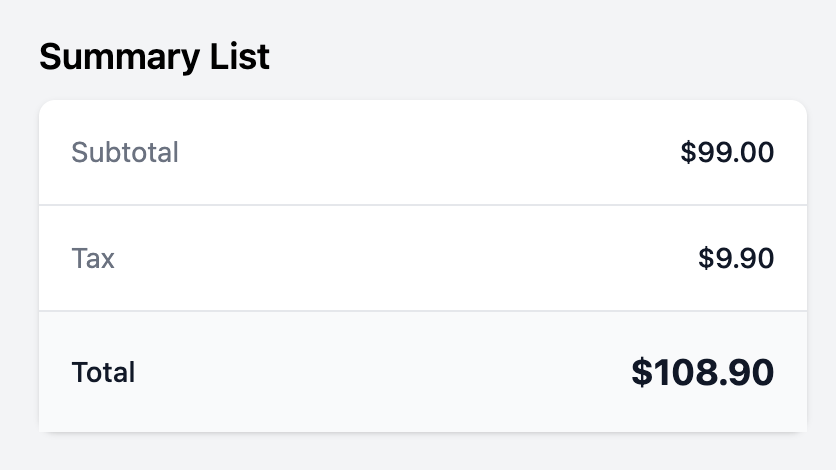Click the $99.00 subtotal amount
The image size is (836, 470).
point(727,152)
